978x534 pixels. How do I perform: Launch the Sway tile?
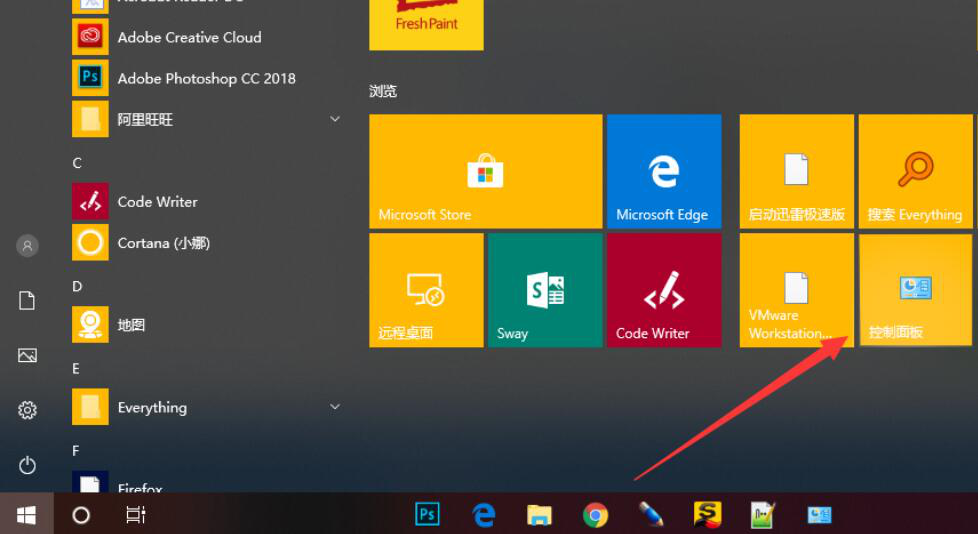545,290
